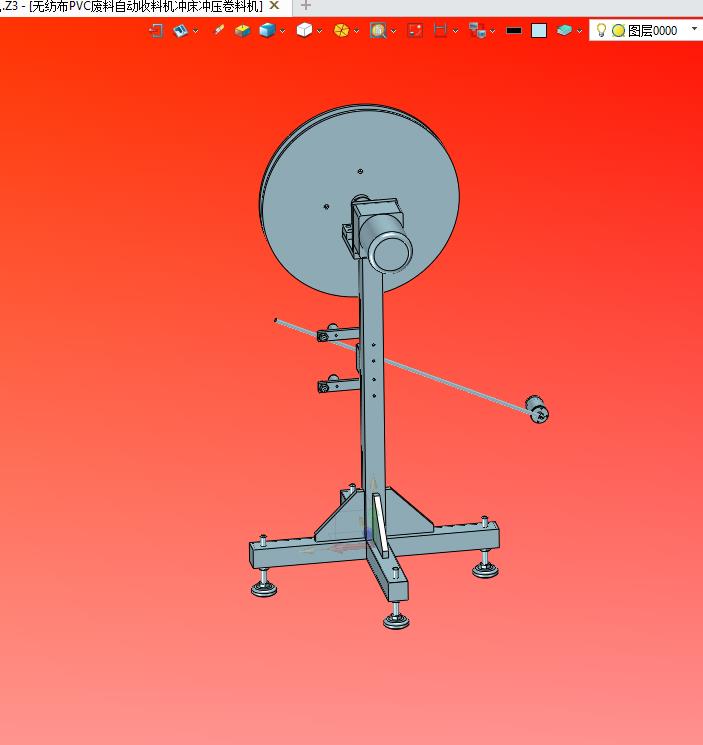Click the H-shaped bracket toolbar icon
Viewport: 703px width, 745px height.
click(x=440, y=30)
